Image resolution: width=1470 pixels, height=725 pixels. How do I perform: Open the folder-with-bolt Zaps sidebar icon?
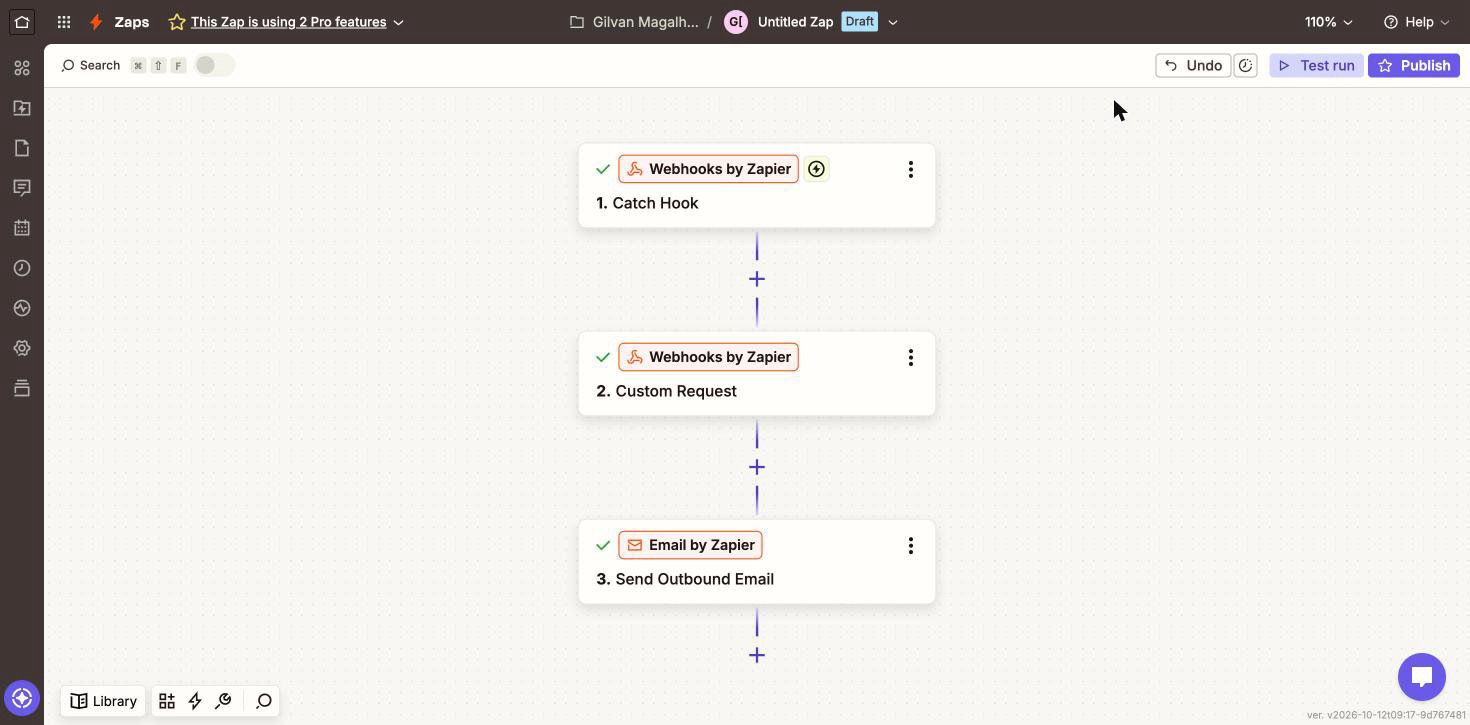22,108
